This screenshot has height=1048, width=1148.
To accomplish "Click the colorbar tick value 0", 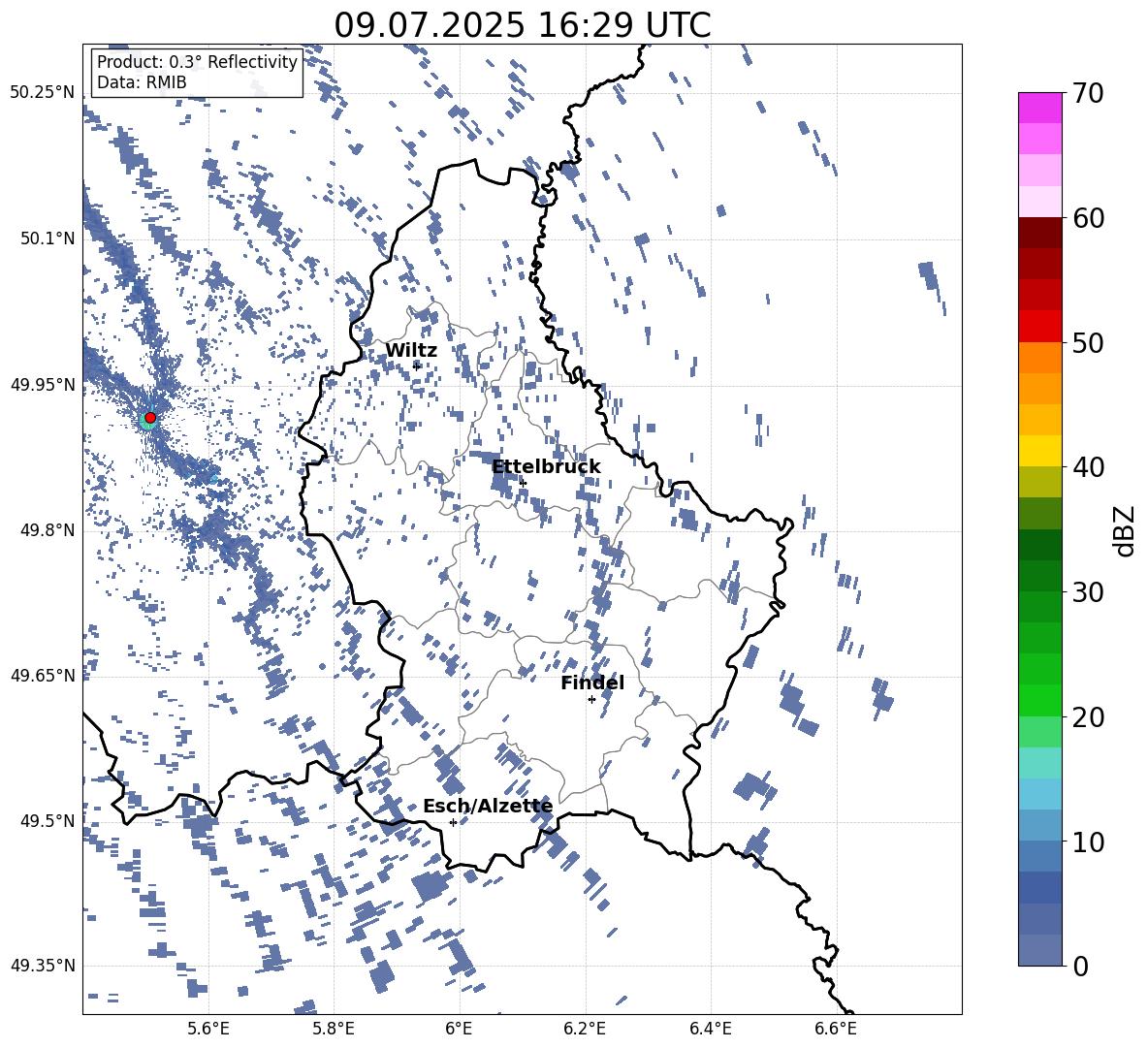I will pos(1080,966).
